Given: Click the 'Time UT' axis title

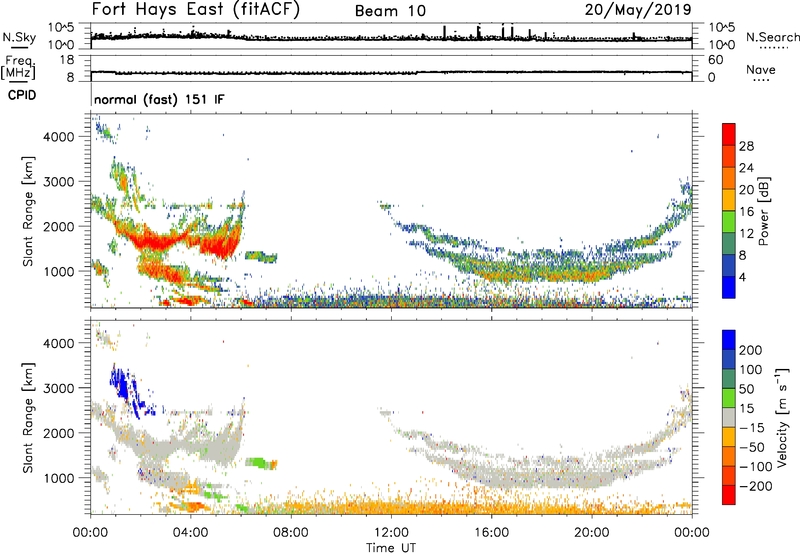Looking at the screenshot, I should coord(391,548).
